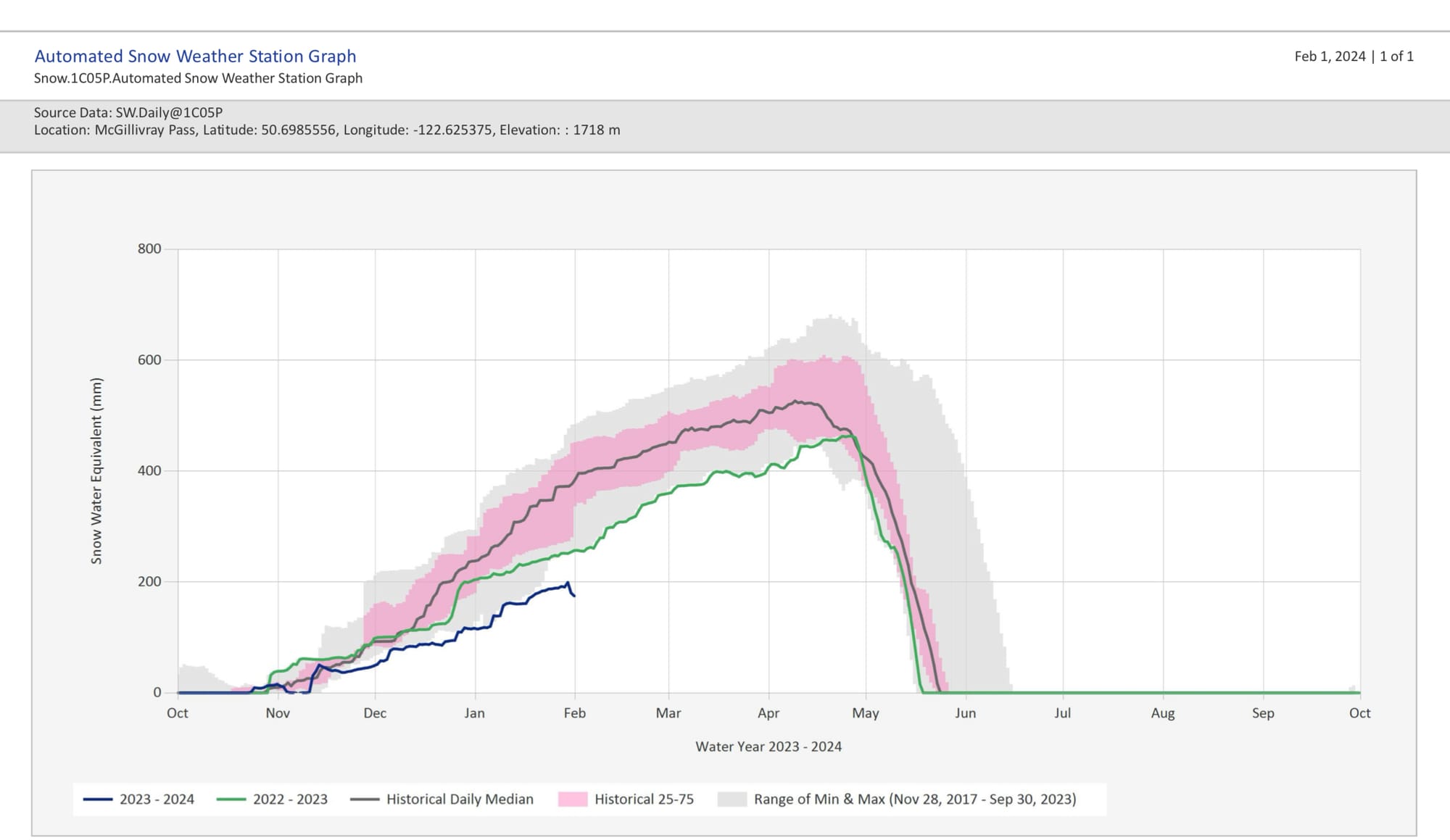Click the end of the dark blue 2023-2024 line
The image size is (1450, 840).
coord(574,596)
